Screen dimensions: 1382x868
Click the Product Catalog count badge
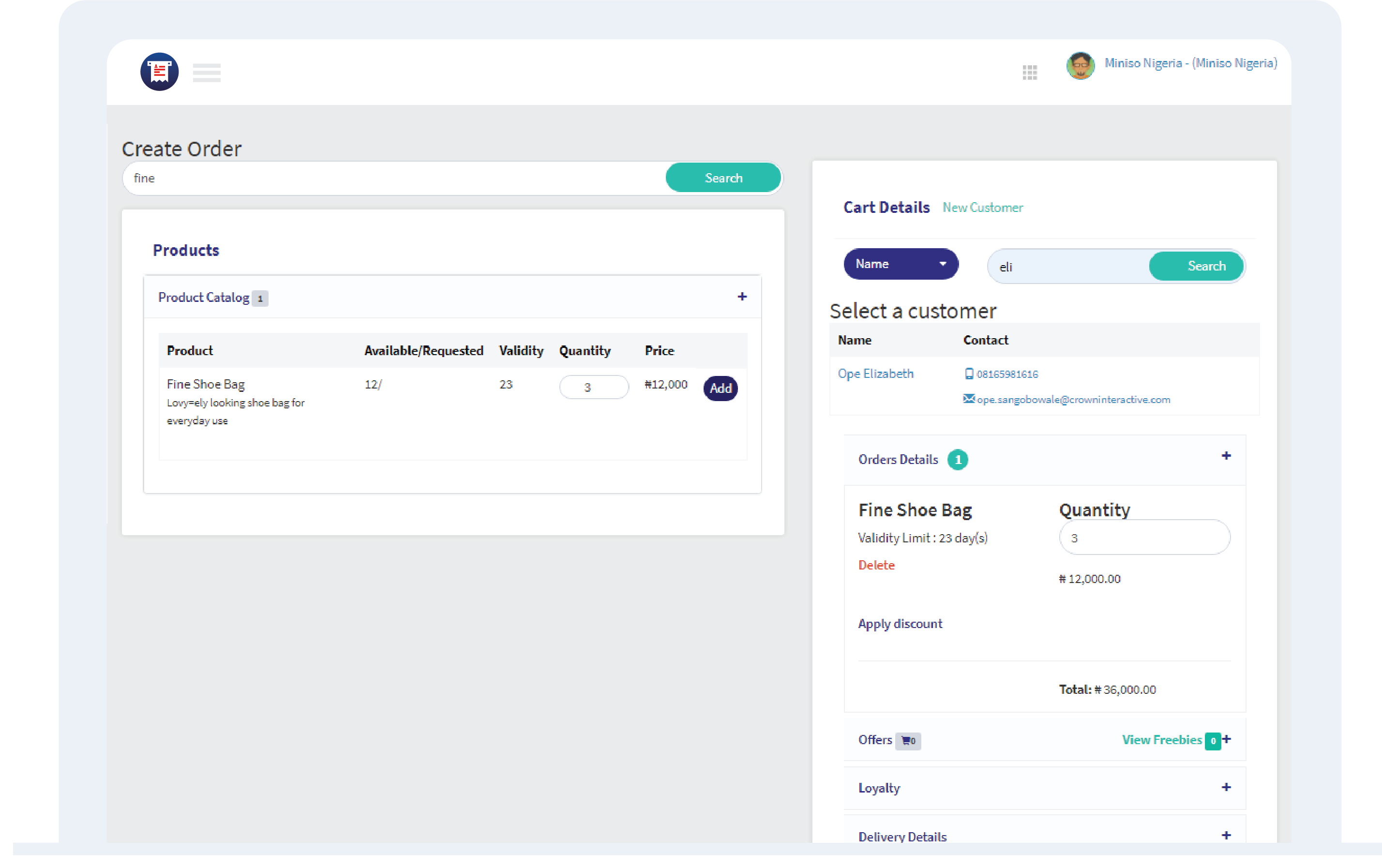click(260, 299)
